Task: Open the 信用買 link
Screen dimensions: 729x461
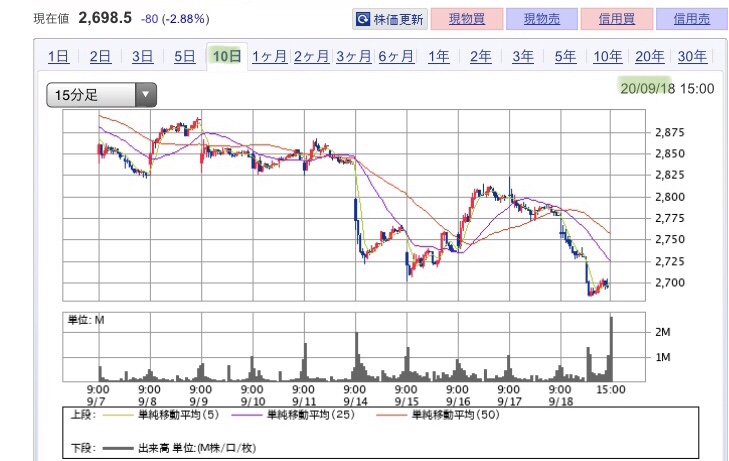Action: click(616, 19)
